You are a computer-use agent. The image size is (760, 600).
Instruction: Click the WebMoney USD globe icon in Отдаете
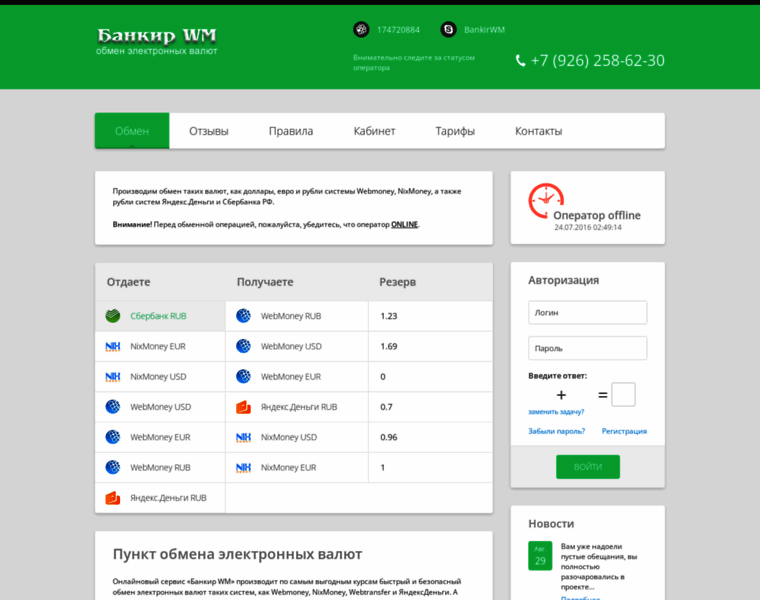click(x=113, y=407)
